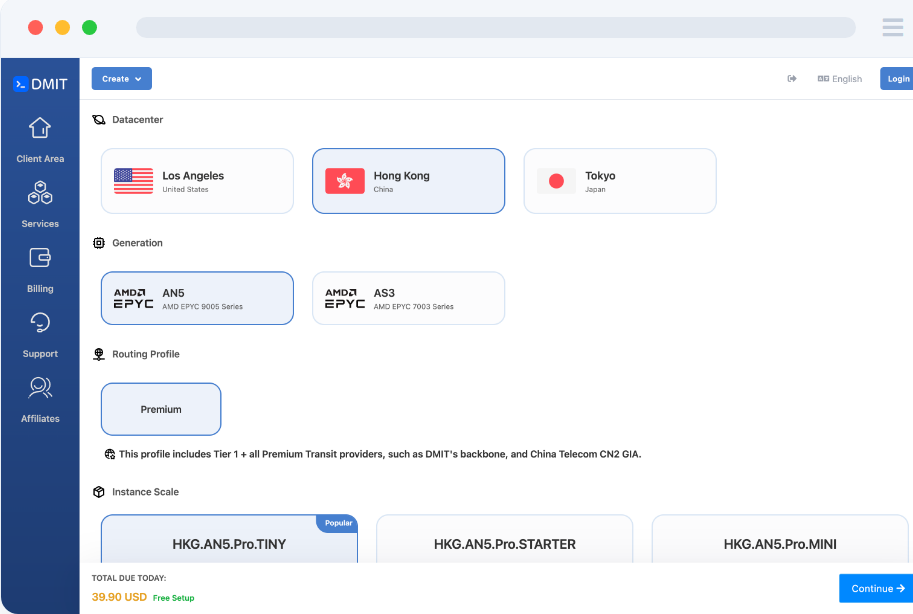Select the Los Angeles datacenter
Screen dimensions: 913x614
pos(197,181)
